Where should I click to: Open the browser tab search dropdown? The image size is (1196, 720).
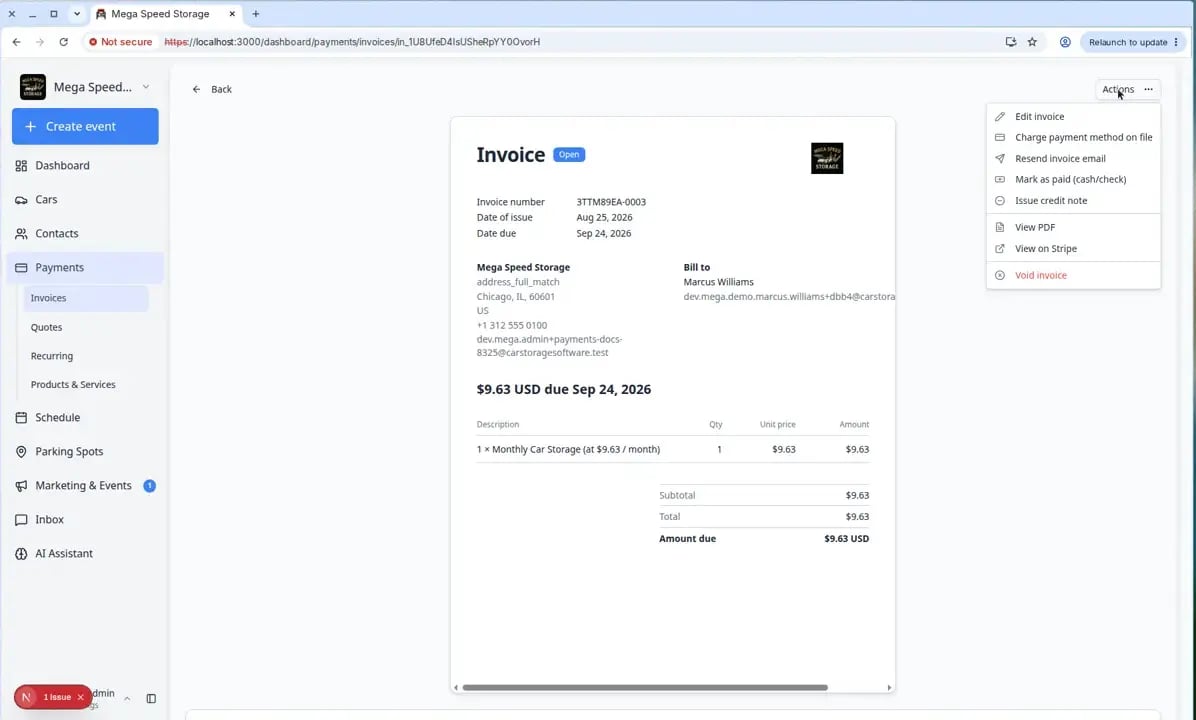[x=76, y=14]
